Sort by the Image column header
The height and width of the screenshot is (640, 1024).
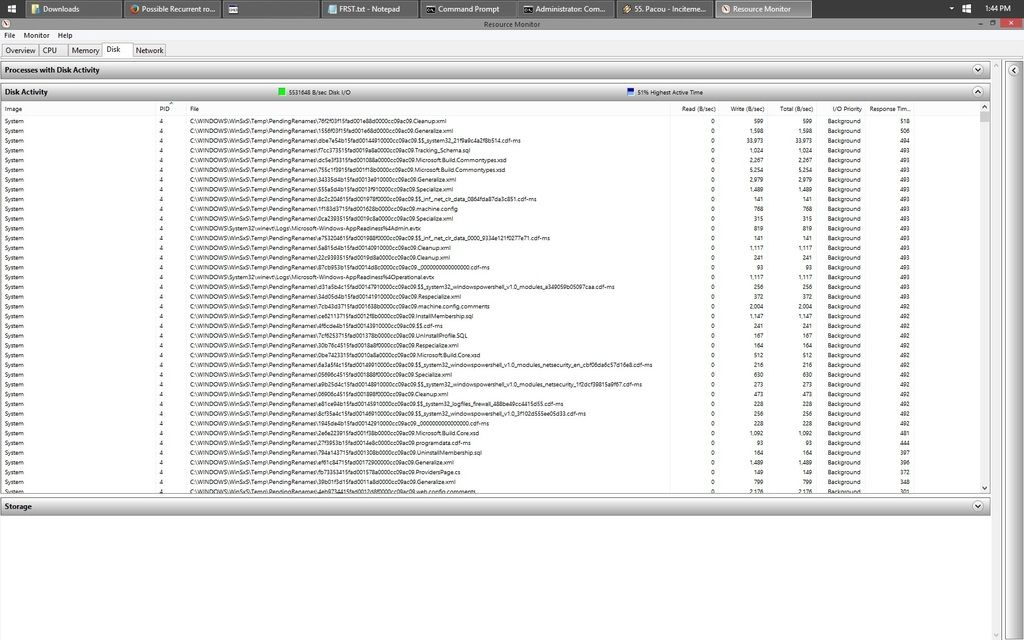click(x=78, y=109)
